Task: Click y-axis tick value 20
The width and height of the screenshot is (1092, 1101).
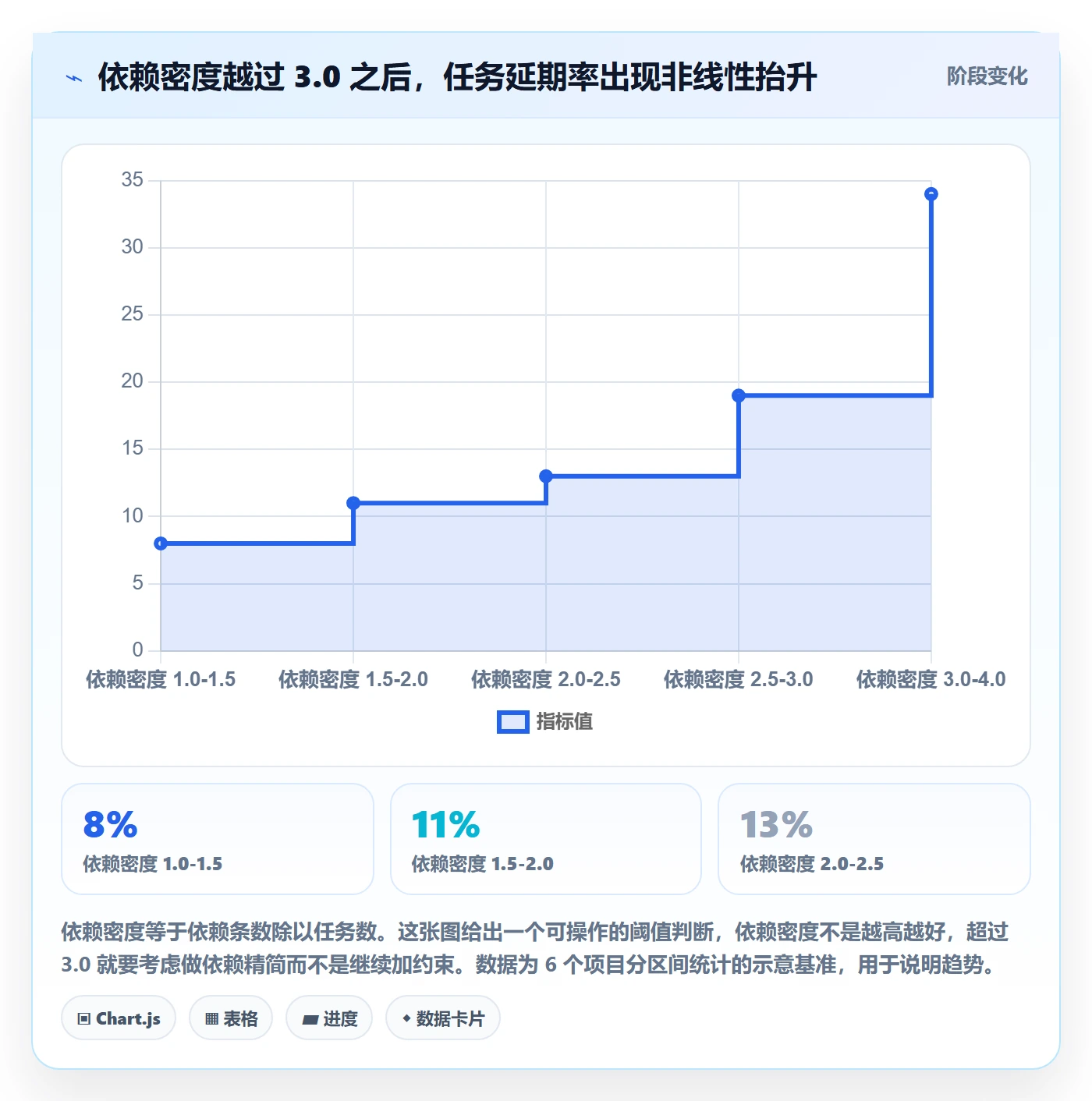Action: click(x=132, y=381)
